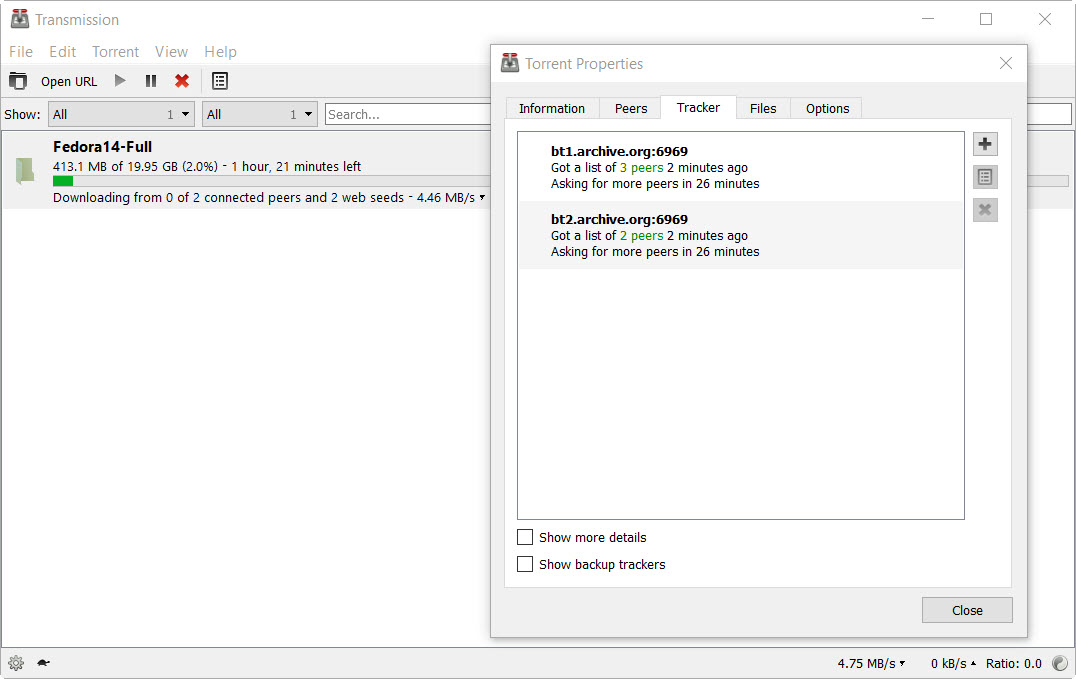Image resolution: width=1076 pixels, height=679 pixels.
Task: Close Torrent Properties with the X button
Action: point(1006,63)
